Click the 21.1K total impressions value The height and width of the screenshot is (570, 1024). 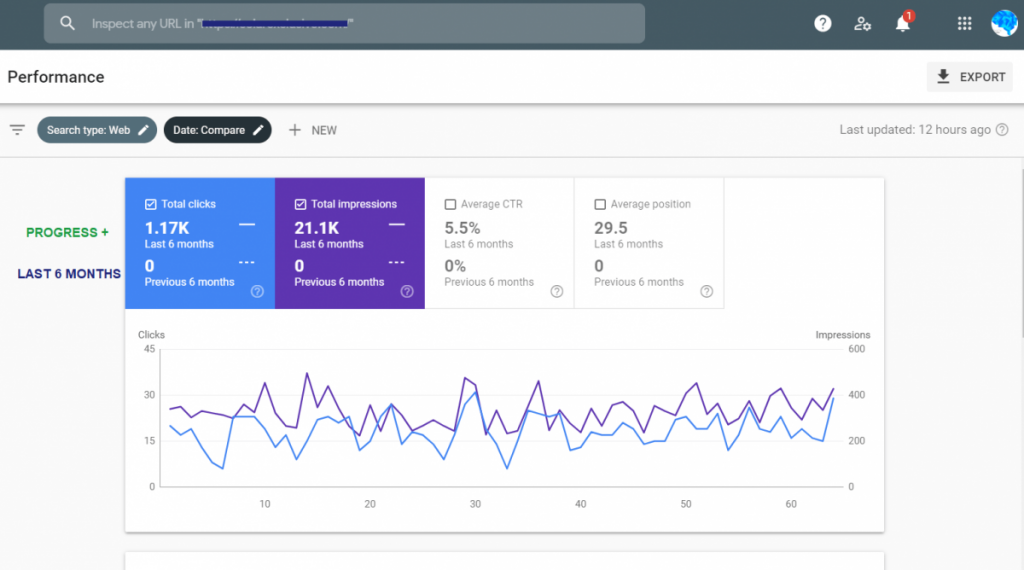pyautogui.click(x=317, y=228)
